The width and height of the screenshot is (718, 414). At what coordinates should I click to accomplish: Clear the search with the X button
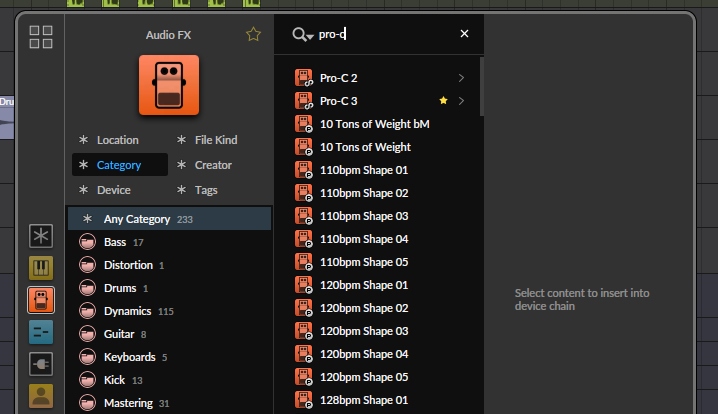pyautogui.click(x=464, y=34)
